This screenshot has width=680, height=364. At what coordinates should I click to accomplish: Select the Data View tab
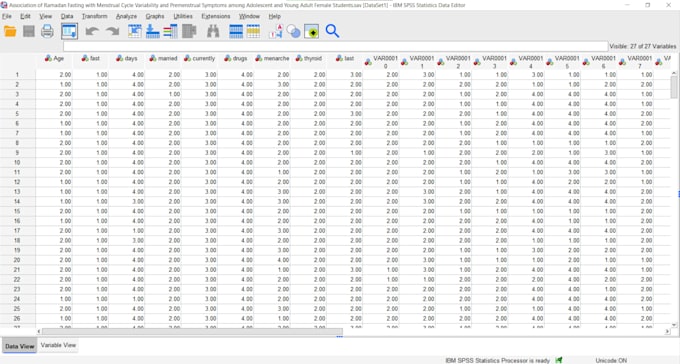coord(20,346)
